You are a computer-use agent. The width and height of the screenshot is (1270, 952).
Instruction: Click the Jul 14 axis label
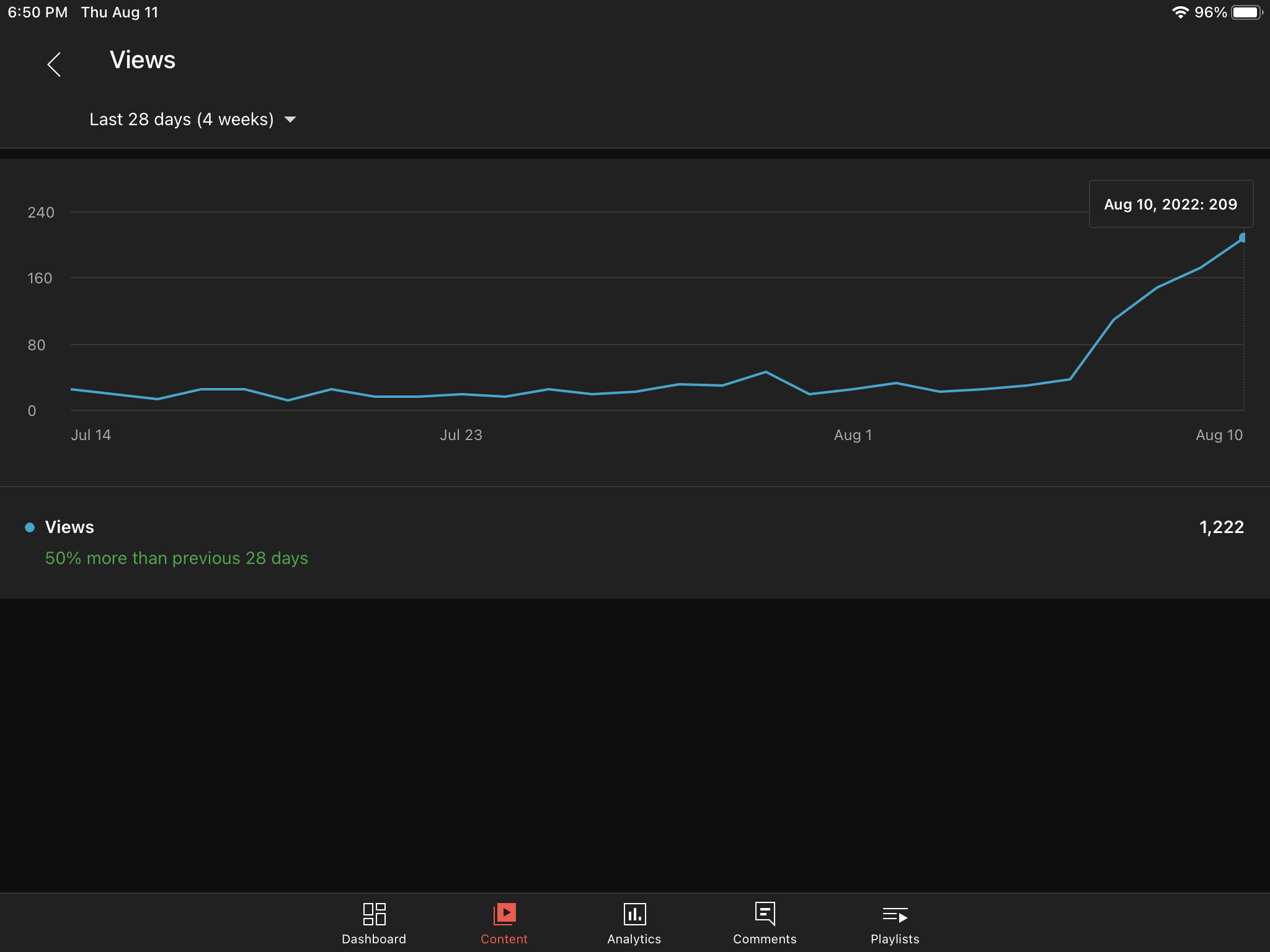91,435
